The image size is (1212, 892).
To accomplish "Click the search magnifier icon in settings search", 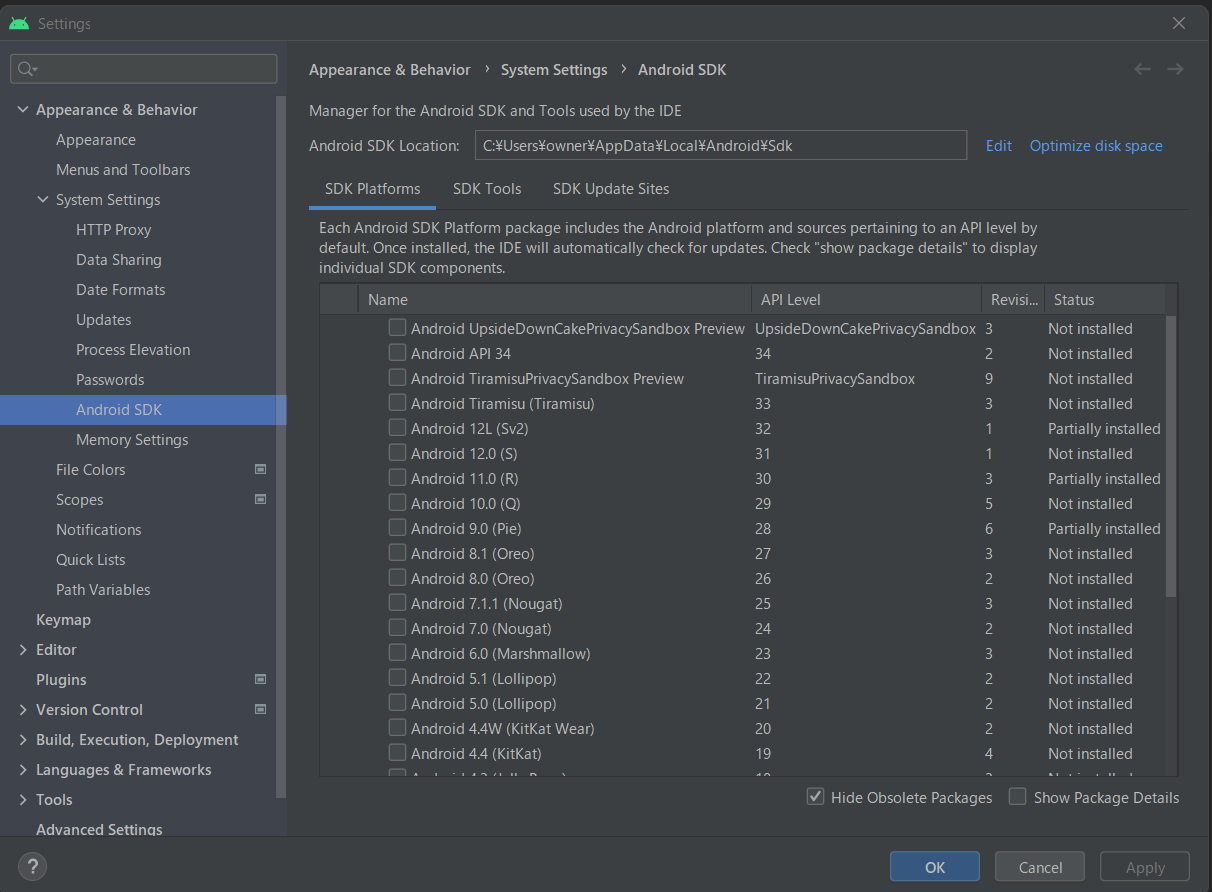I will pyautogui.click(x=27, y=69).
